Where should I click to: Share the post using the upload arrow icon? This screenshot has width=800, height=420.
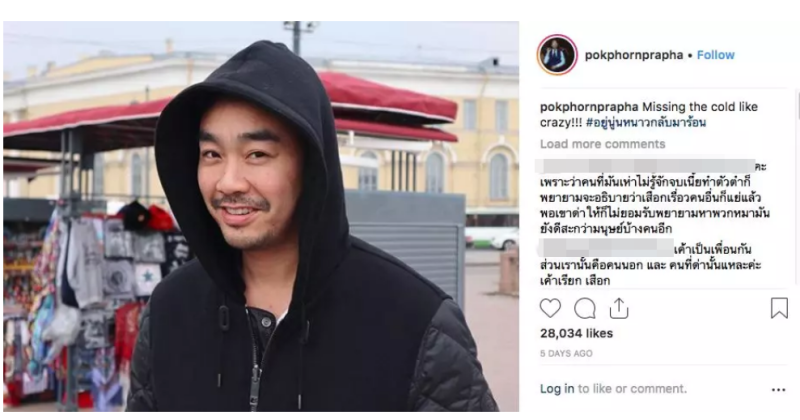[618, 308]
